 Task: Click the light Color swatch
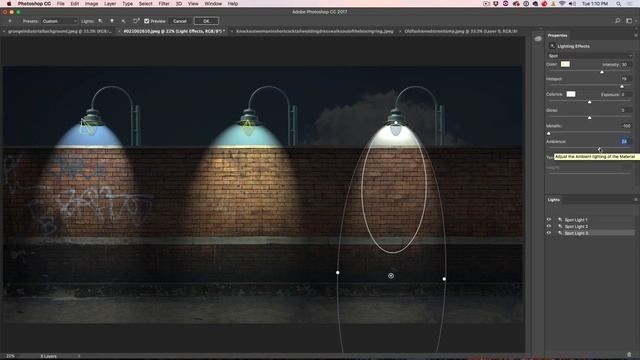pyautogui.click(x=565, y=64)
